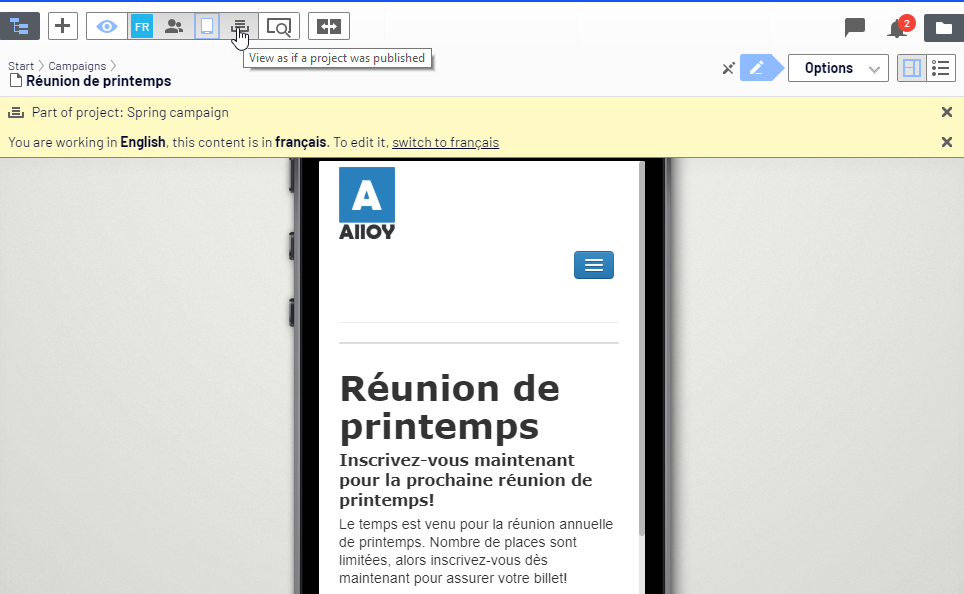Viewport: 964px width, 594px height.
Task: Open the hamburger menu in phone preview
Action: pos(593,264)
